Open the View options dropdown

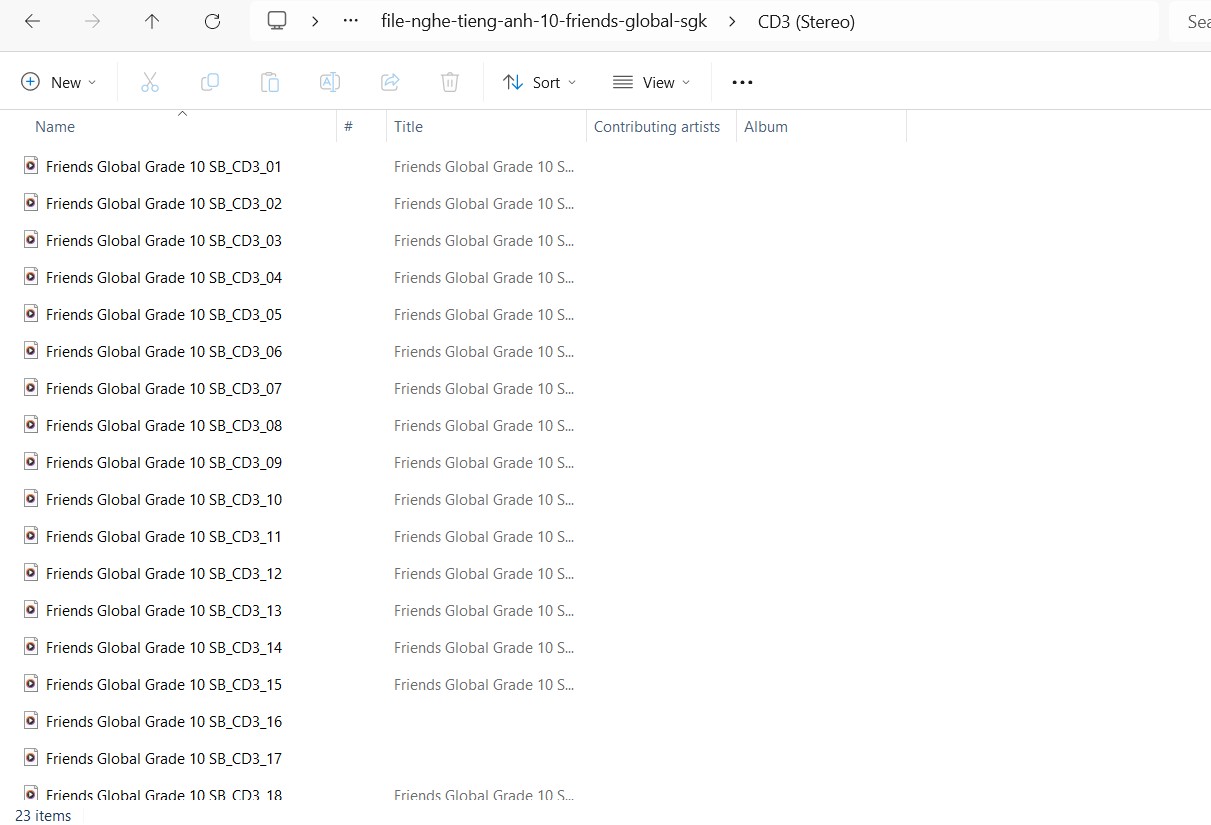point(651,82)
